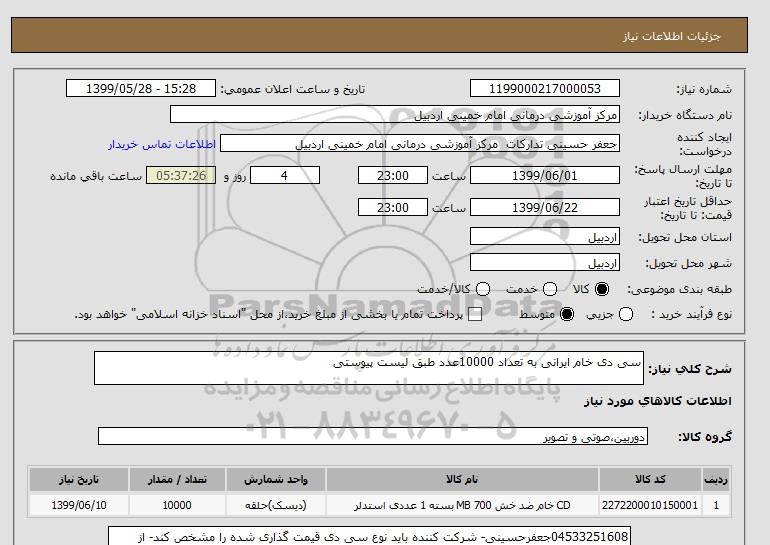Click the need date cell 1399/06/10
This screenshot has height=545, width=770.
pos(79,505)
